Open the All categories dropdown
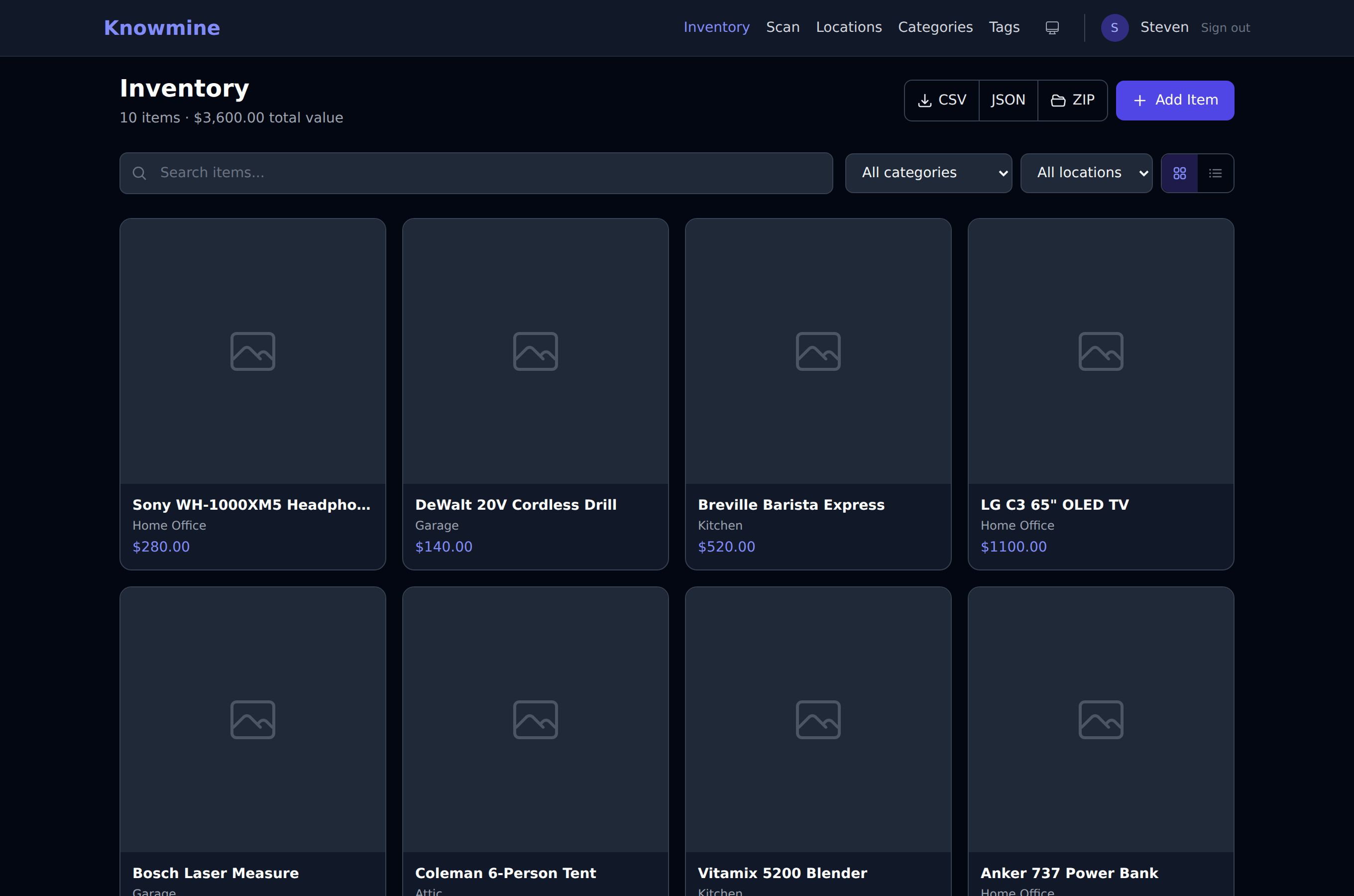The image size is (1354, 896). click(x=928, y=173)
